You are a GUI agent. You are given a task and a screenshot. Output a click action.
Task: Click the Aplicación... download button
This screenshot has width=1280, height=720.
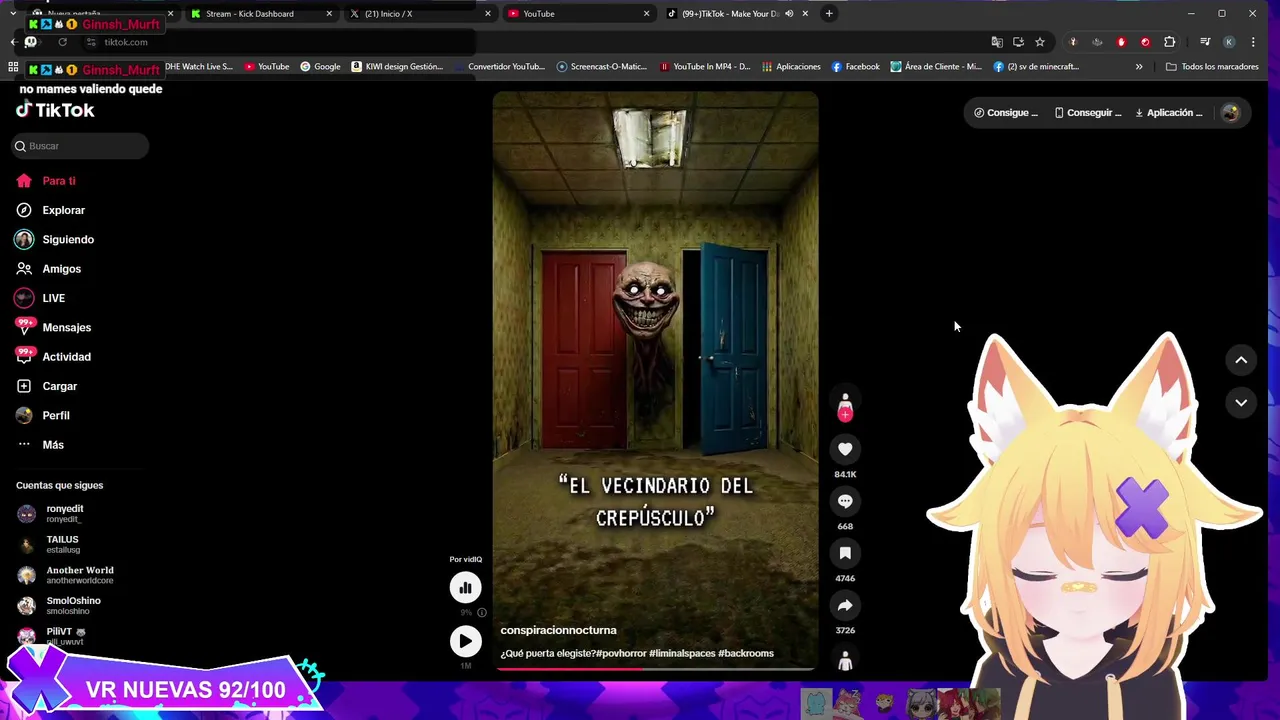pyautogui.click(x=1169, y=113)
